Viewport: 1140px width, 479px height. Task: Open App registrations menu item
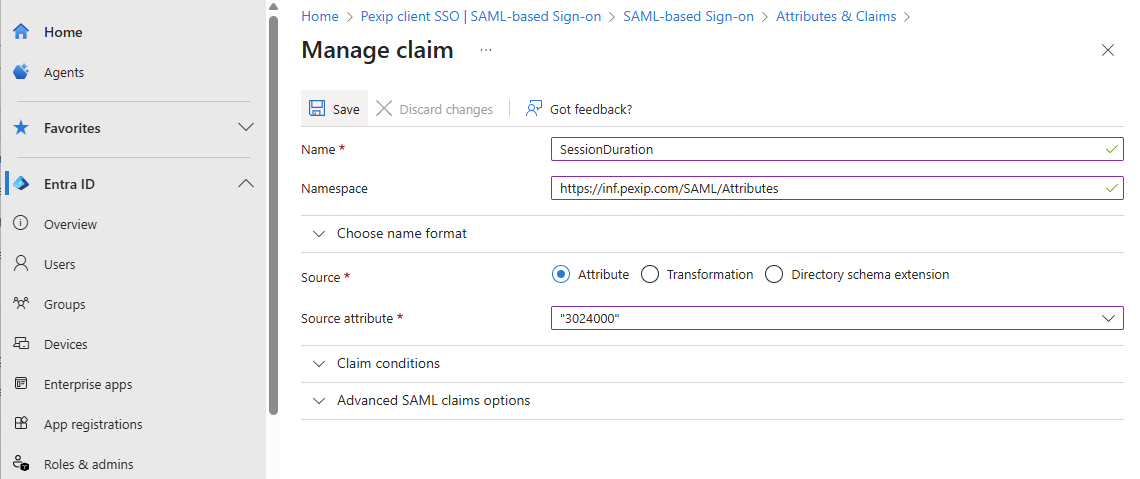click(93, 424)
